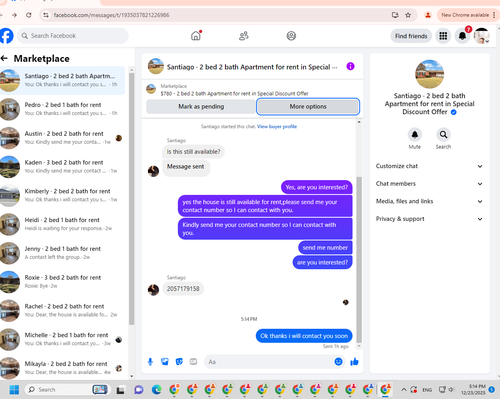
Task: Click the Windows taskbar Search box
Action: tap(67, 389)
